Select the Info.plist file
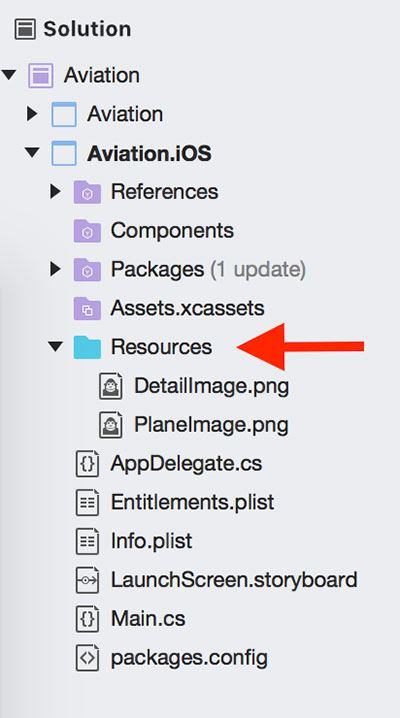This screenshot has width=400, height=718. click(151, 542)
